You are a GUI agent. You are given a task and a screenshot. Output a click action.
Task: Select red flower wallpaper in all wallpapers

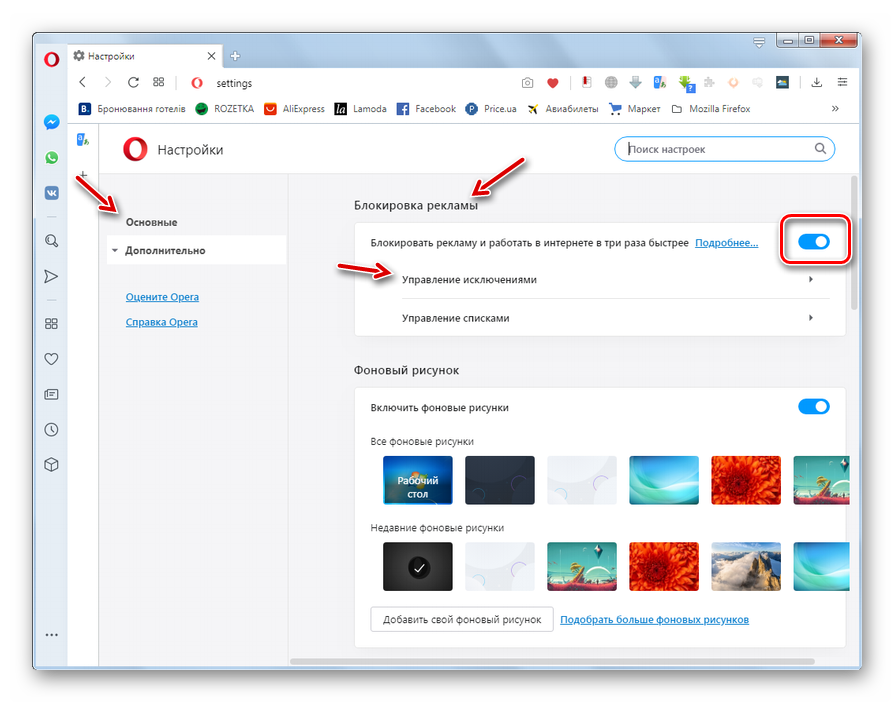746,480
